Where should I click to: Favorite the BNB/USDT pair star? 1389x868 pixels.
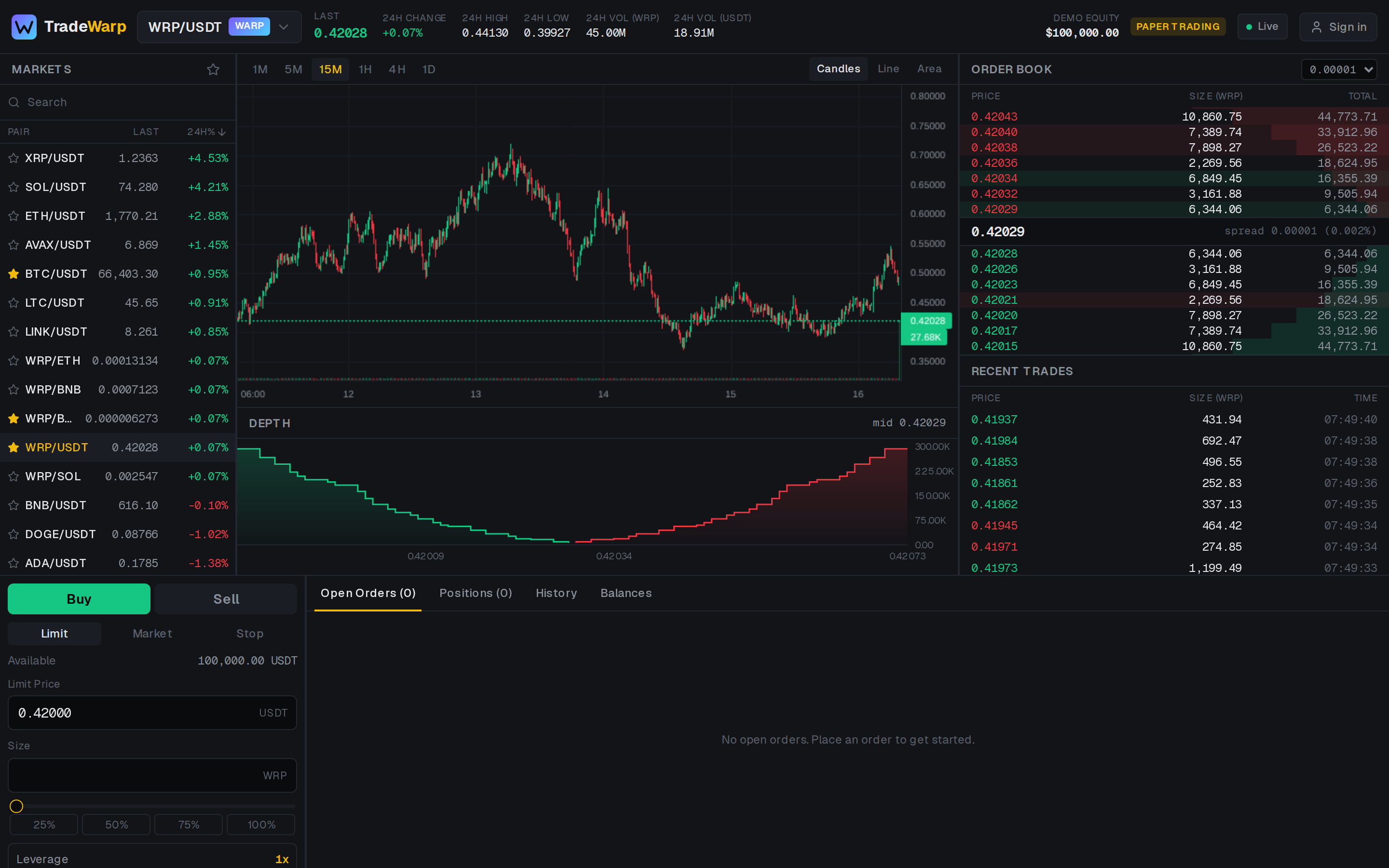(14, 506)
